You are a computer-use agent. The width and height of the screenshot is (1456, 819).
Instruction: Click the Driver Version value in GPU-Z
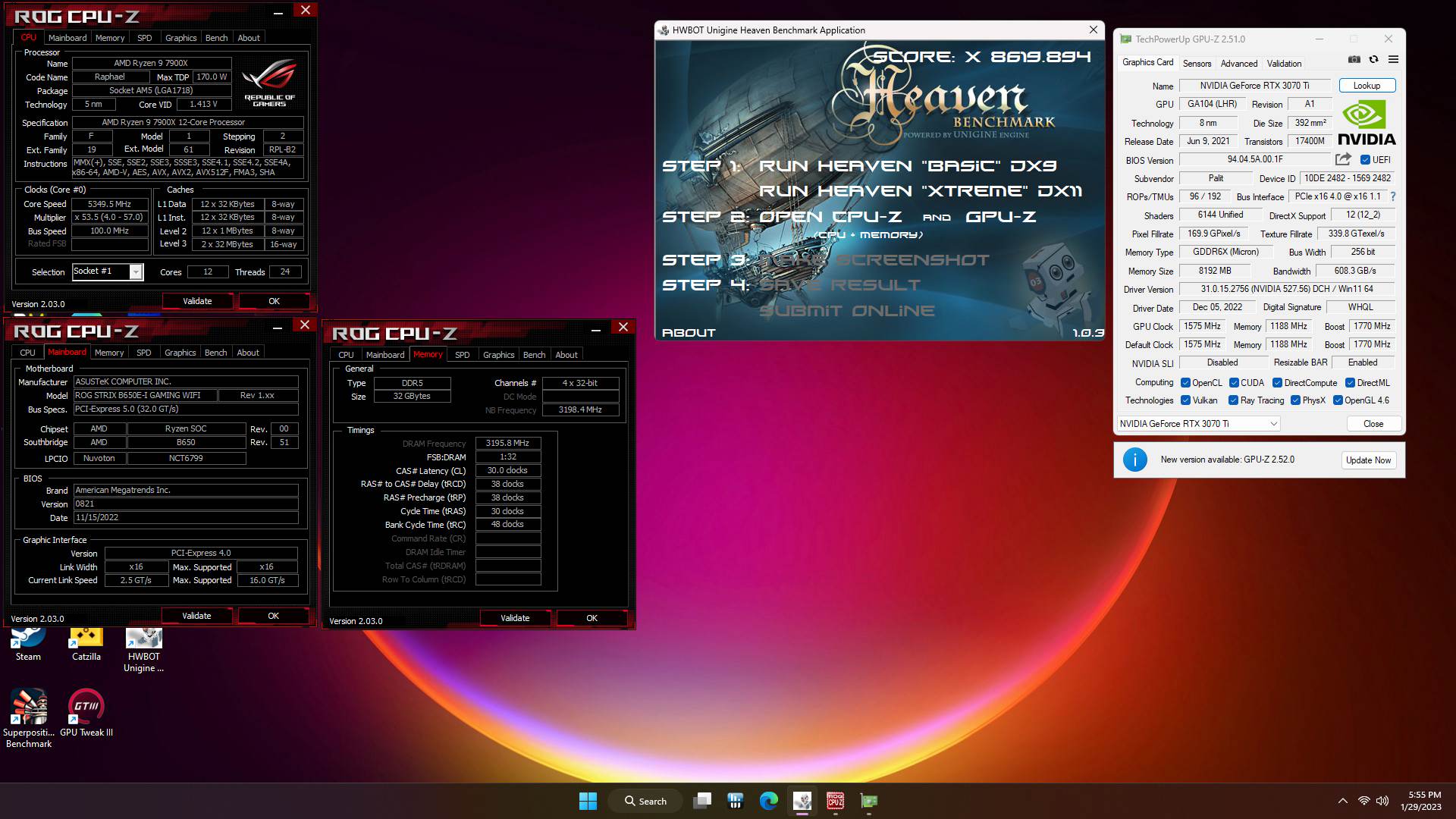1287,289
